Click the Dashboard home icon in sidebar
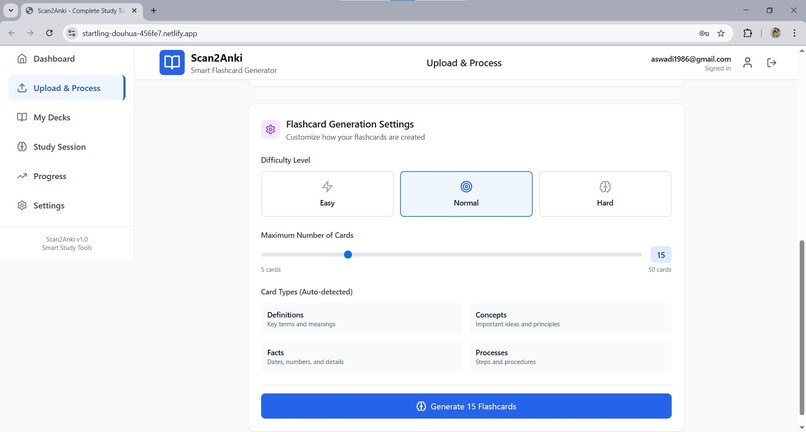Viewport: 806px width, 432px height. [x=22, y=59]
